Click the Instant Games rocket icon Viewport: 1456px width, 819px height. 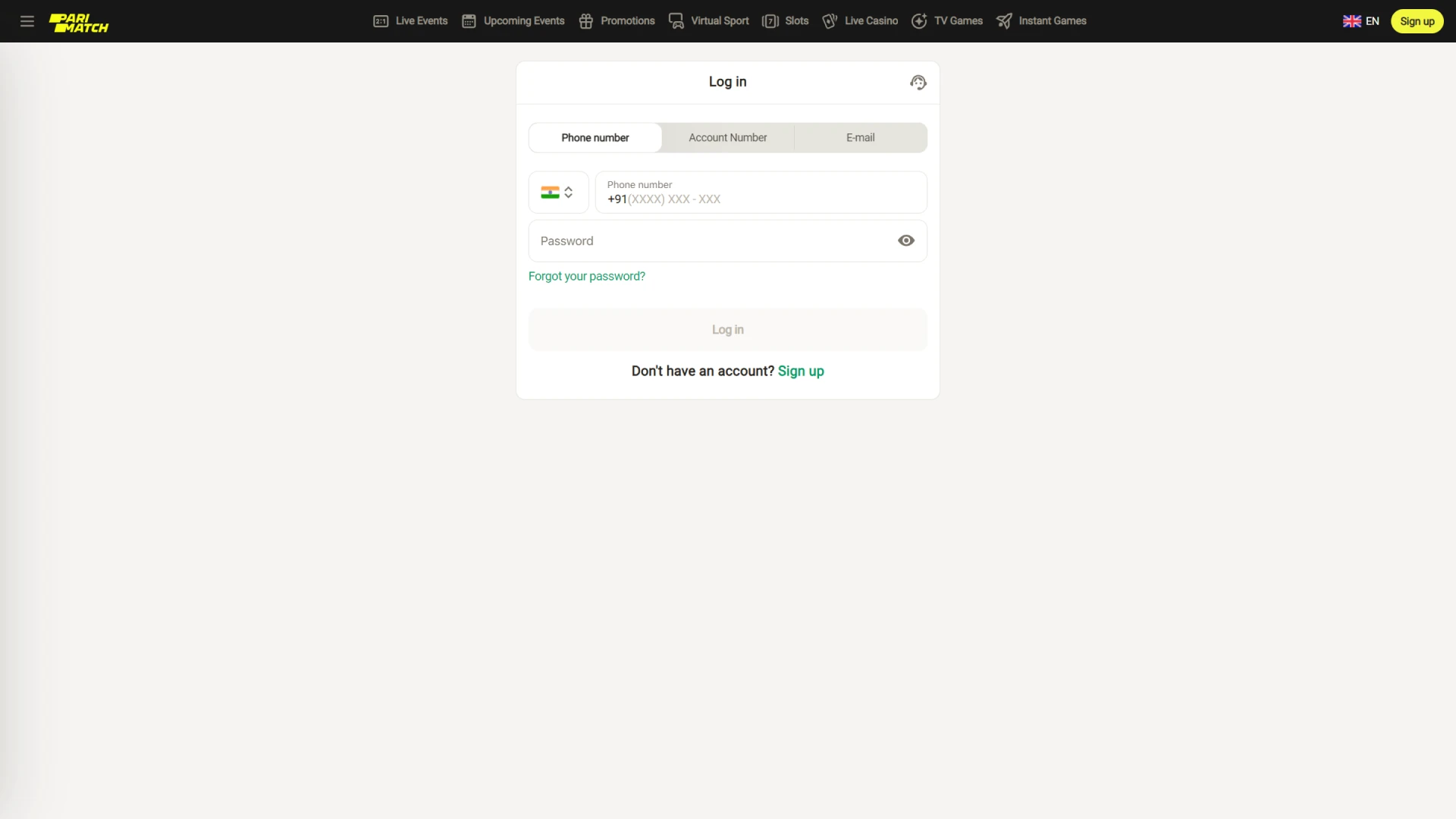[1005, 21]
